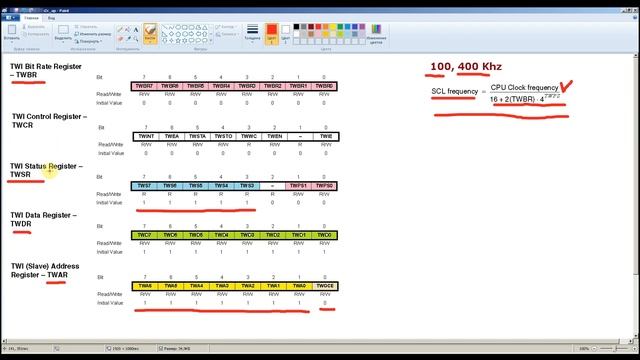Open Edit colors (Изменение цветов) dialog

[376, 33]
